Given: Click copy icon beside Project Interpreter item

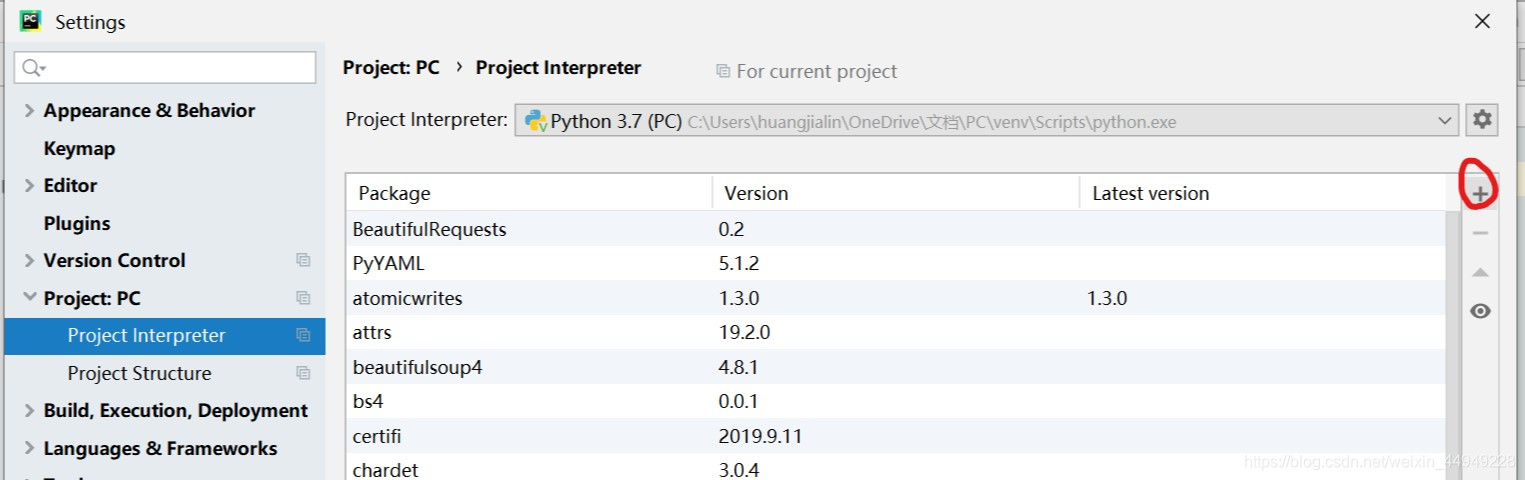Looking at the screenshot, I should click(303, 336).
